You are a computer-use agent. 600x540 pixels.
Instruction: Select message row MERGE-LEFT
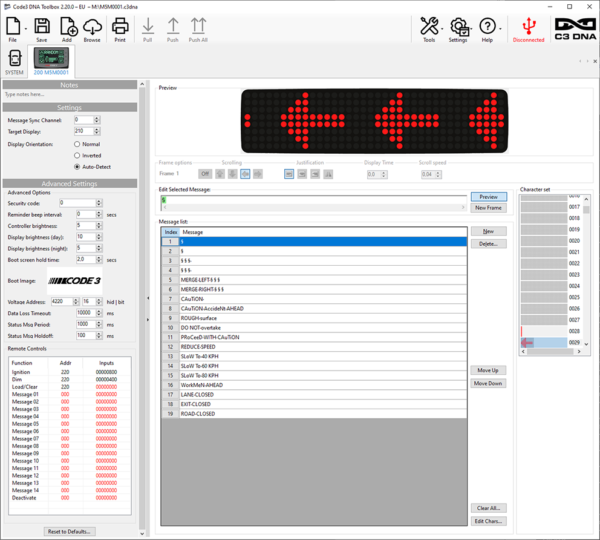pyautogui.click(x=314, y=280)
